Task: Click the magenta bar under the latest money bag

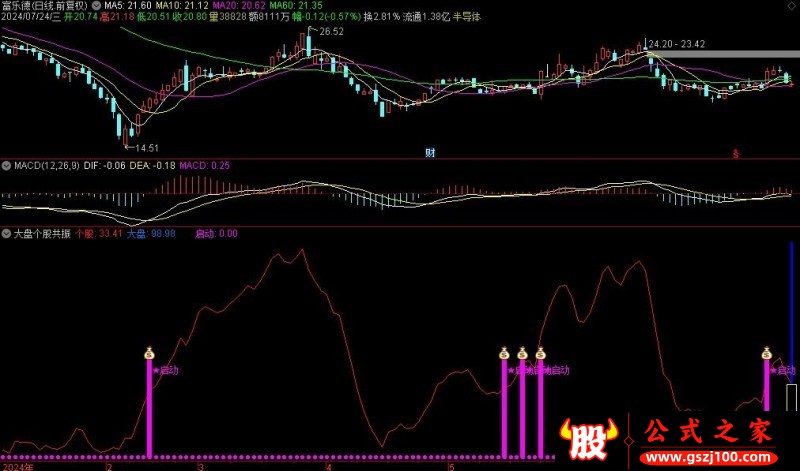Action: pos(766,385)
